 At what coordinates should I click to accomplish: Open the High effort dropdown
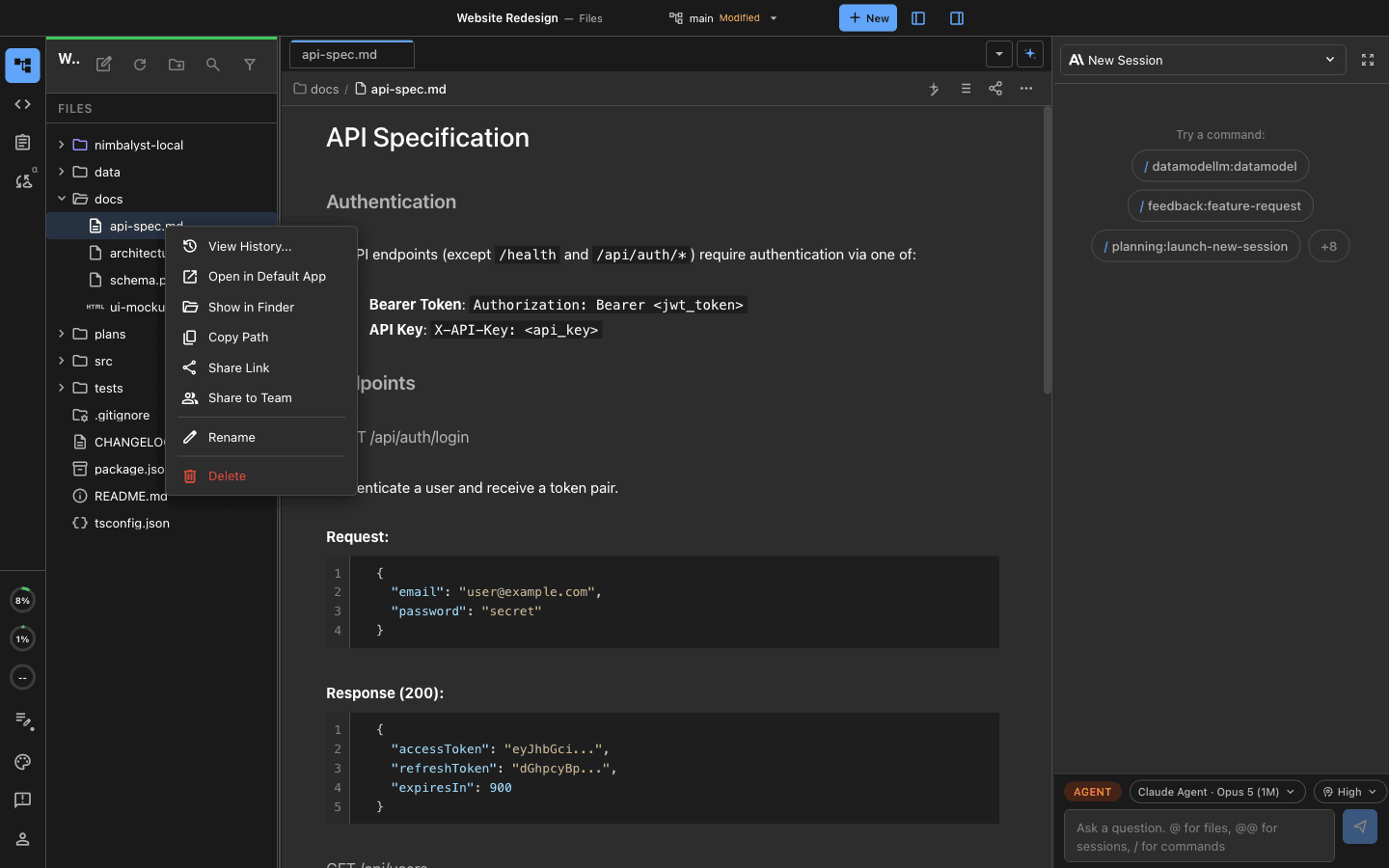[1350, 792]
